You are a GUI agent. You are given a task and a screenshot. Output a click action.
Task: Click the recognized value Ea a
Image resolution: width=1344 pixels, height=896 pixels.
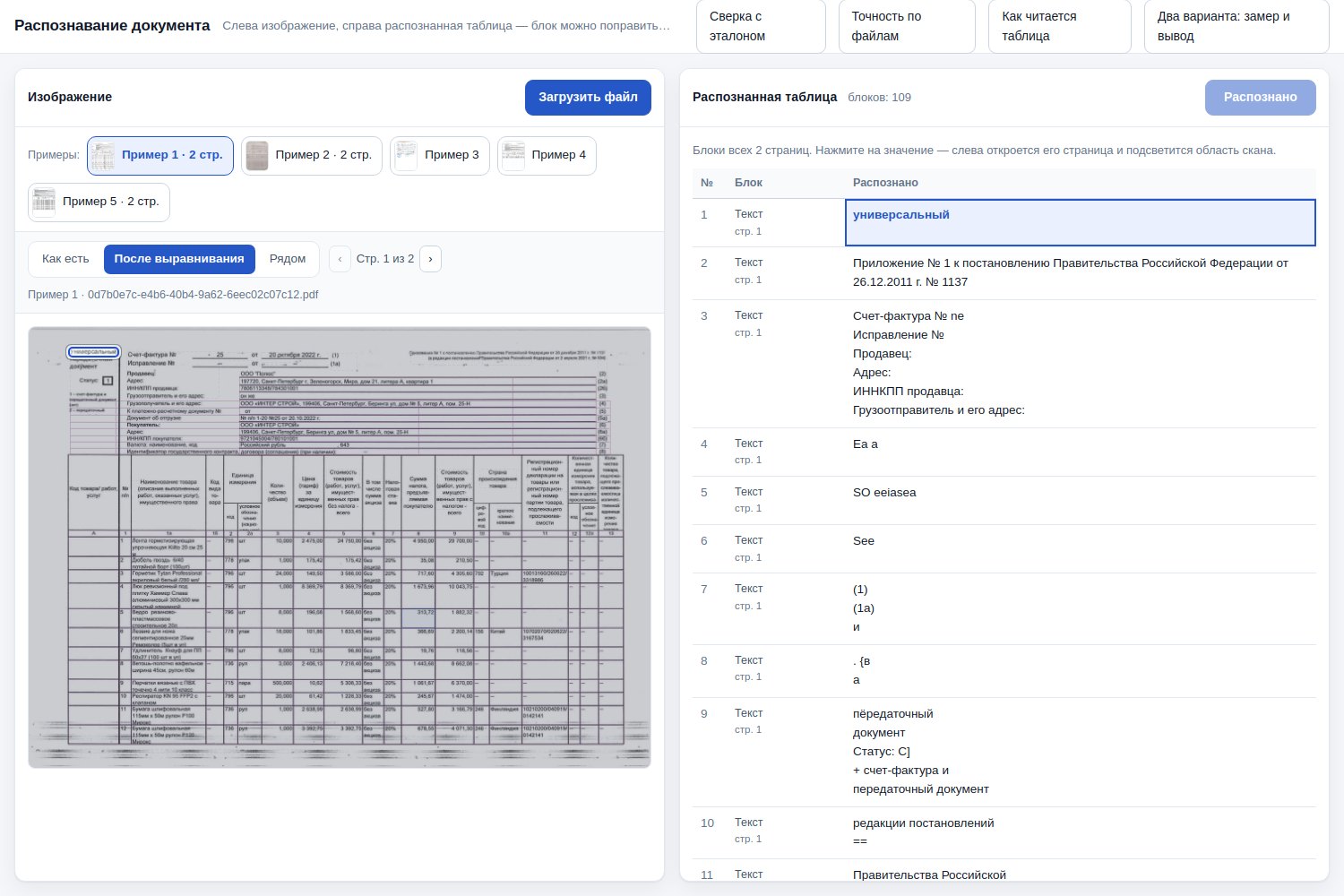pyautogui.click(x=1081, y=452)
